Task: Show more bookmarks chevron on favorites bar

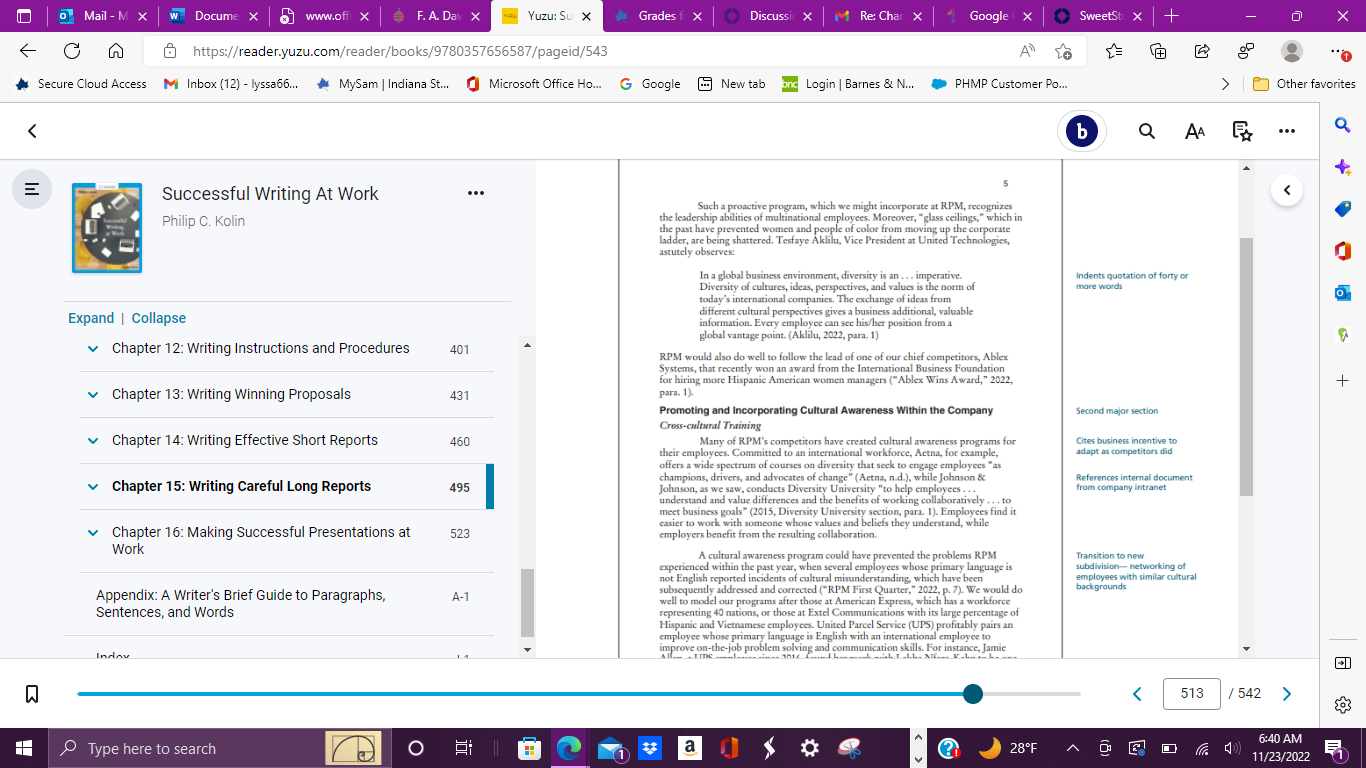Action: pyautogui.click(x=1226, y=84)
